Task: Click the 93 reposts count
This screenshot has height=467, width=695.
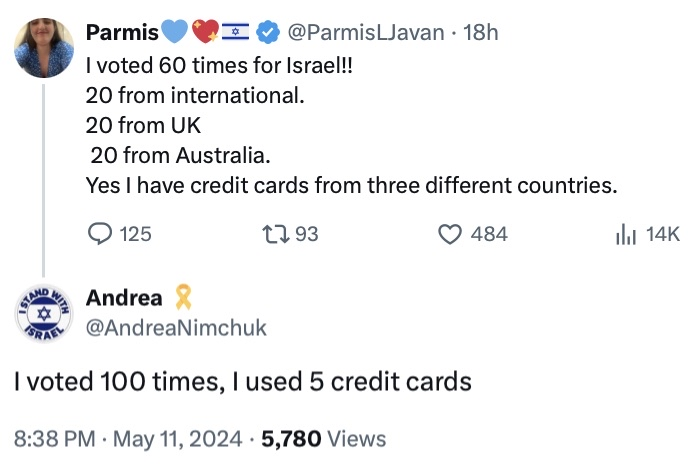Action: [x=307, y=234]
